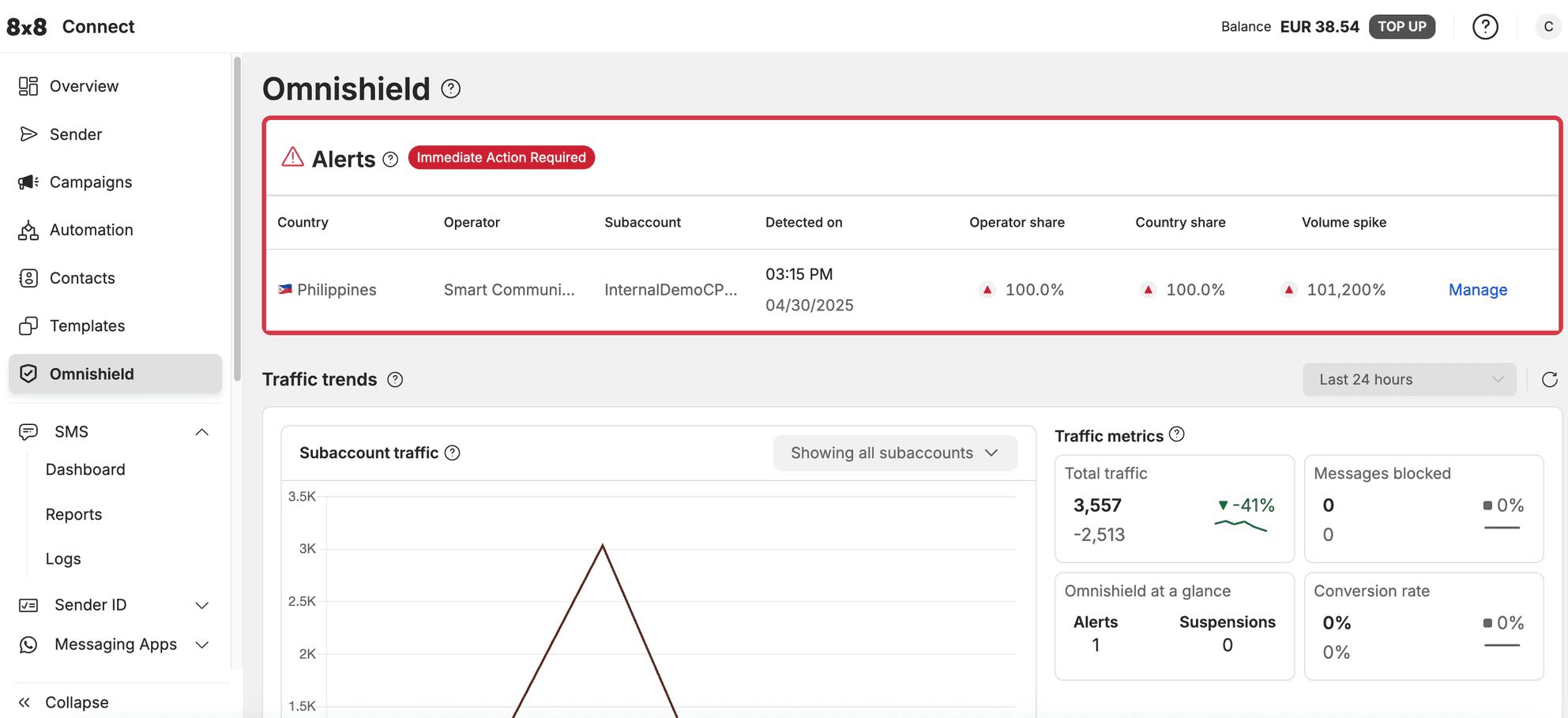Click the Omnishield shield icon in sidebar
The image size is (1568, 718).
click(28, 374)
